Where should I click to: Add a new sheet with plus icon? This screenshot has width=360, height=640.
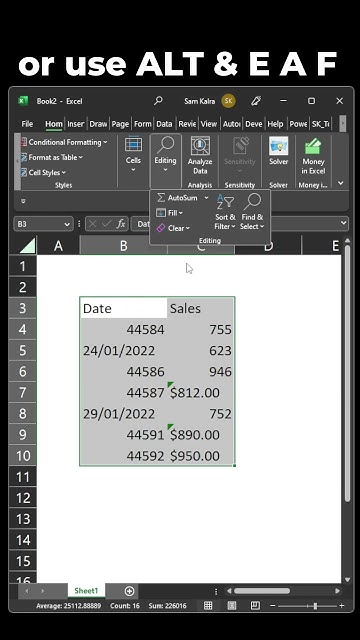click(x=129, y=591)
